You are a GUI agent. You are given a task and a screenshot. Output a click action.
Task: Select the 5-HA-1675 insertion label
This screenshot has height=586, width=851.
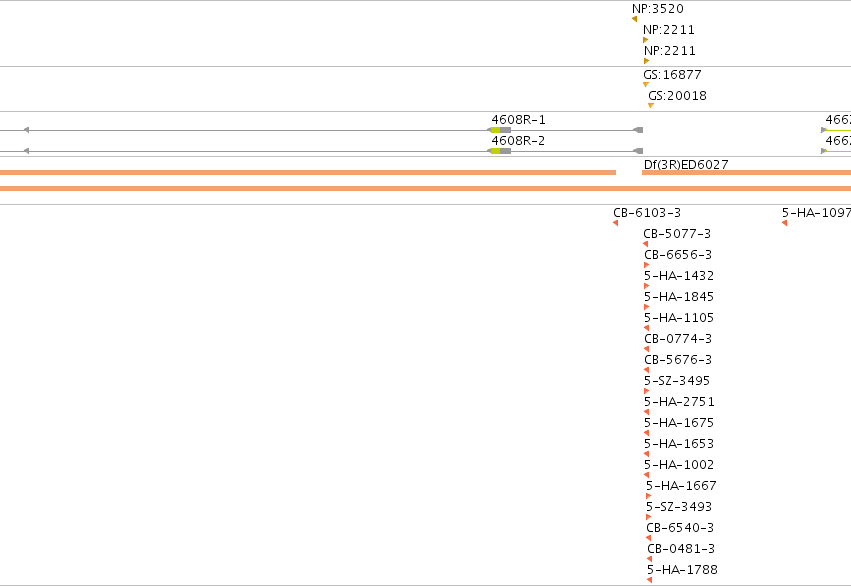coord(679,423)
